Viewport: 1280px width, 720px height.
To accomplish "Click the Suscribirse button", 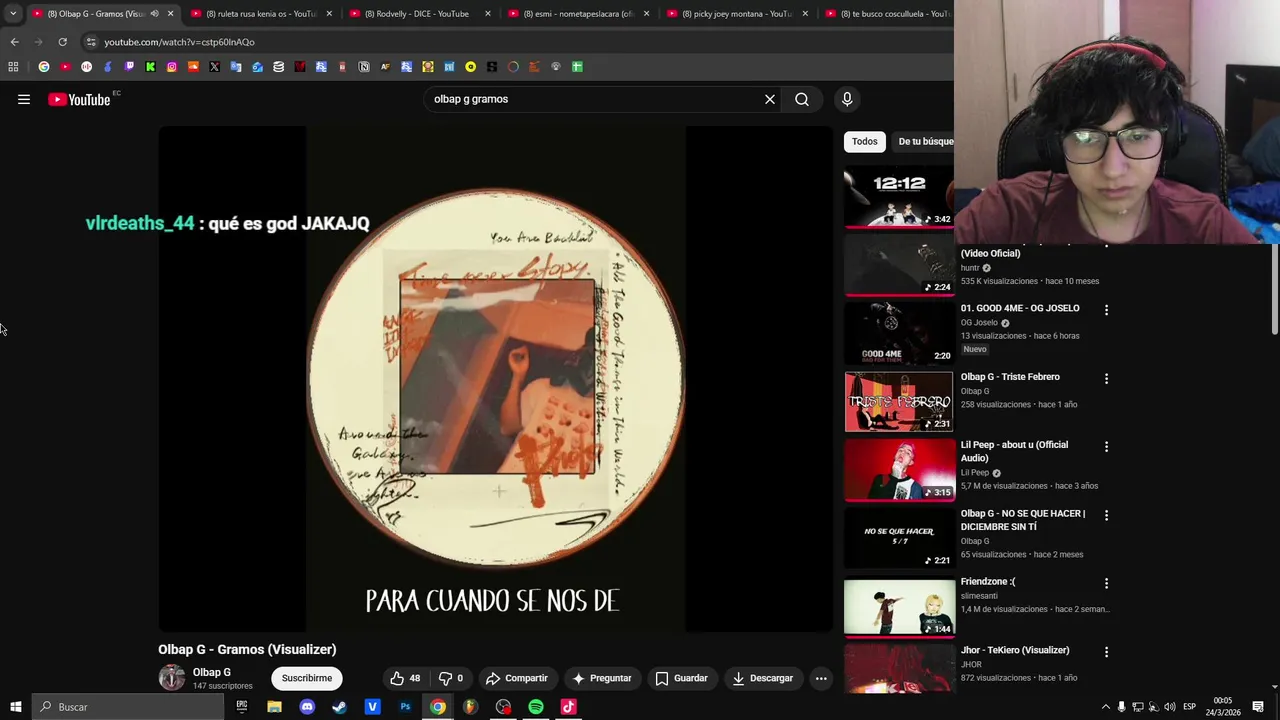I will (307, 678).
